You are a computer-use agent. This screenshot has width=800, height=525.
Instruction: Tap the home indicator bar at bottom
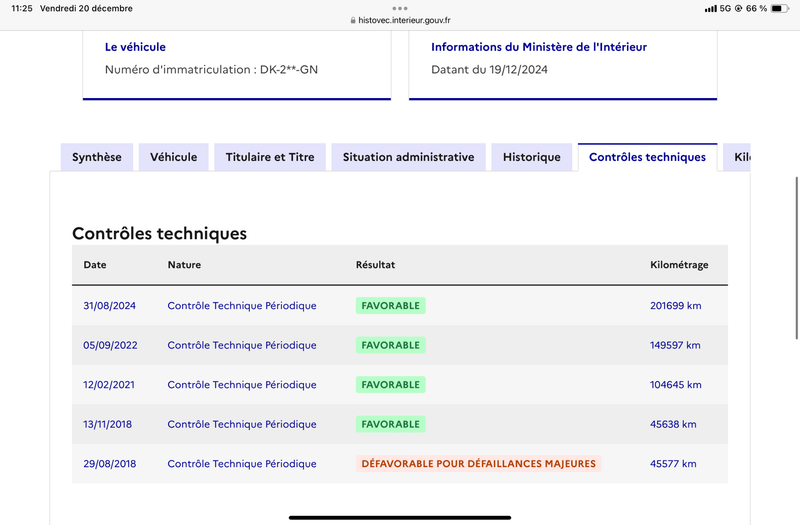pyautogui.click(x=400, y=517)
